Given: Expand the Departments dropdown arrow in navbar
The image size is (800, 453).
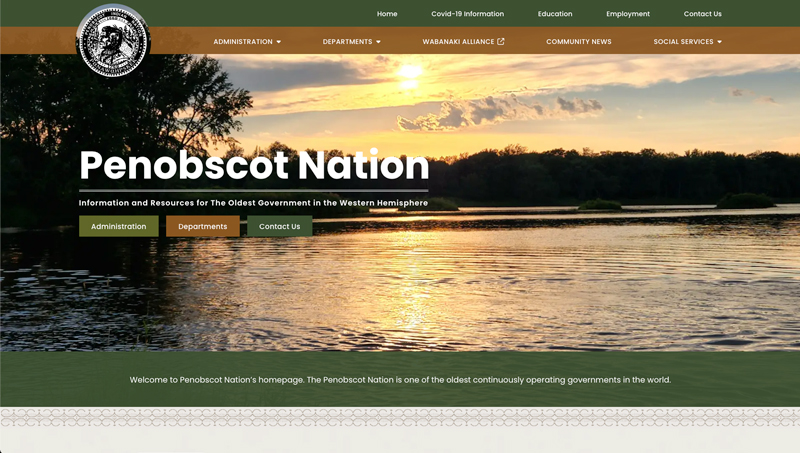Looking at the screenshot, I should [378, 42].
